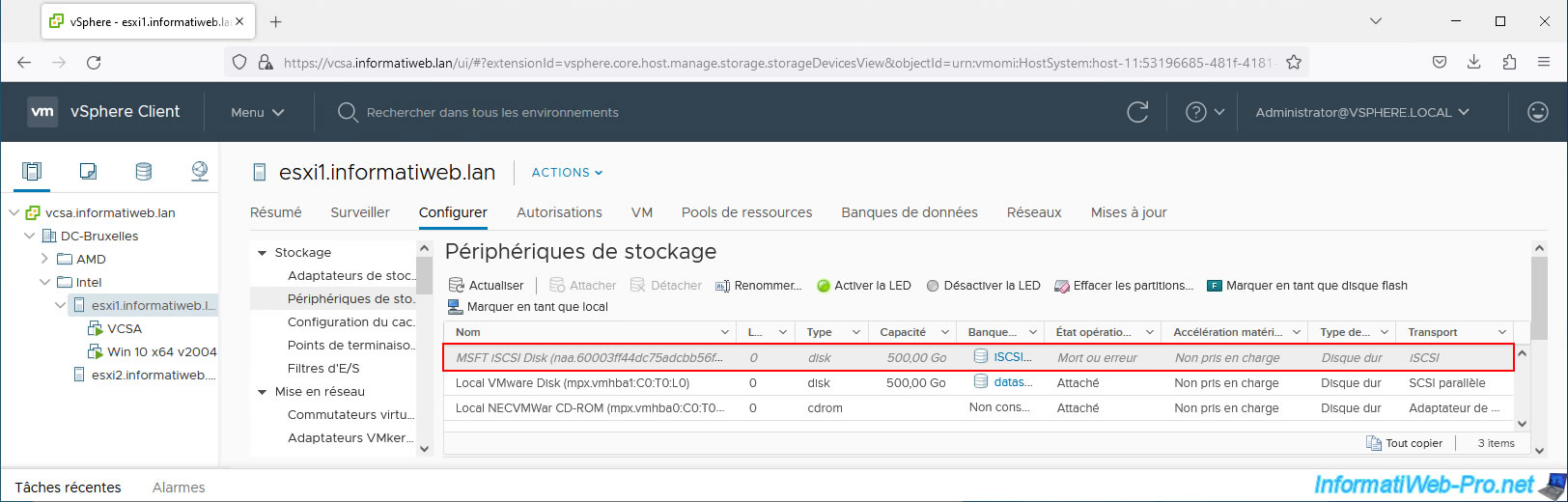
Task: Open a new browser tab
Action: 275,21
